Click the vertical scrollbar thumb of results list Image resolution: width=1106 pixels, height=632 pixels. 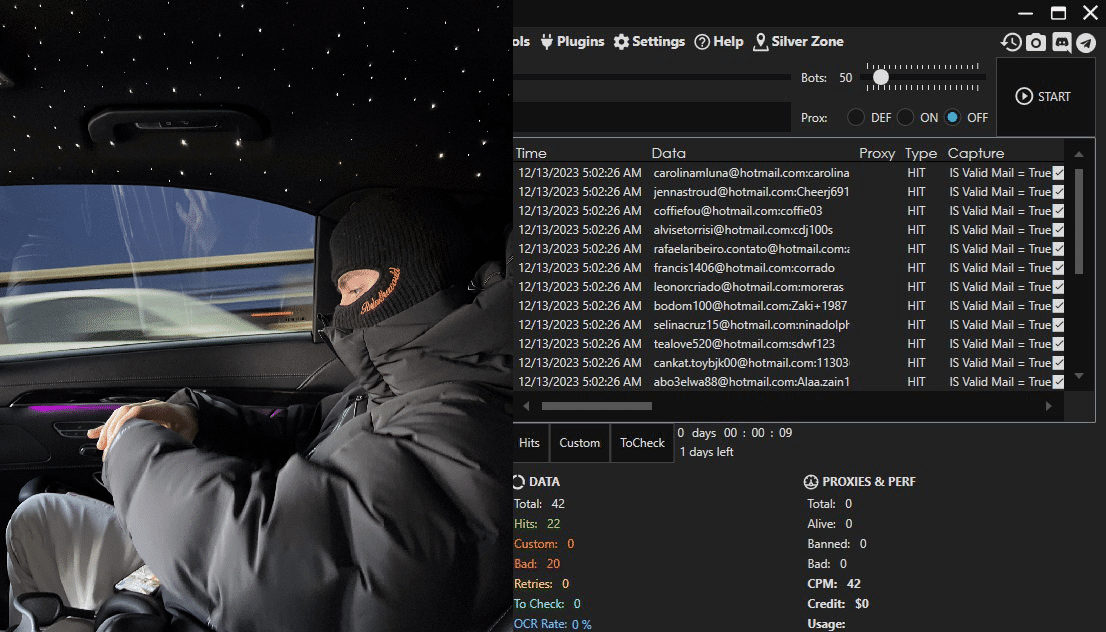pyautogui.click(x=1078, y=221)
